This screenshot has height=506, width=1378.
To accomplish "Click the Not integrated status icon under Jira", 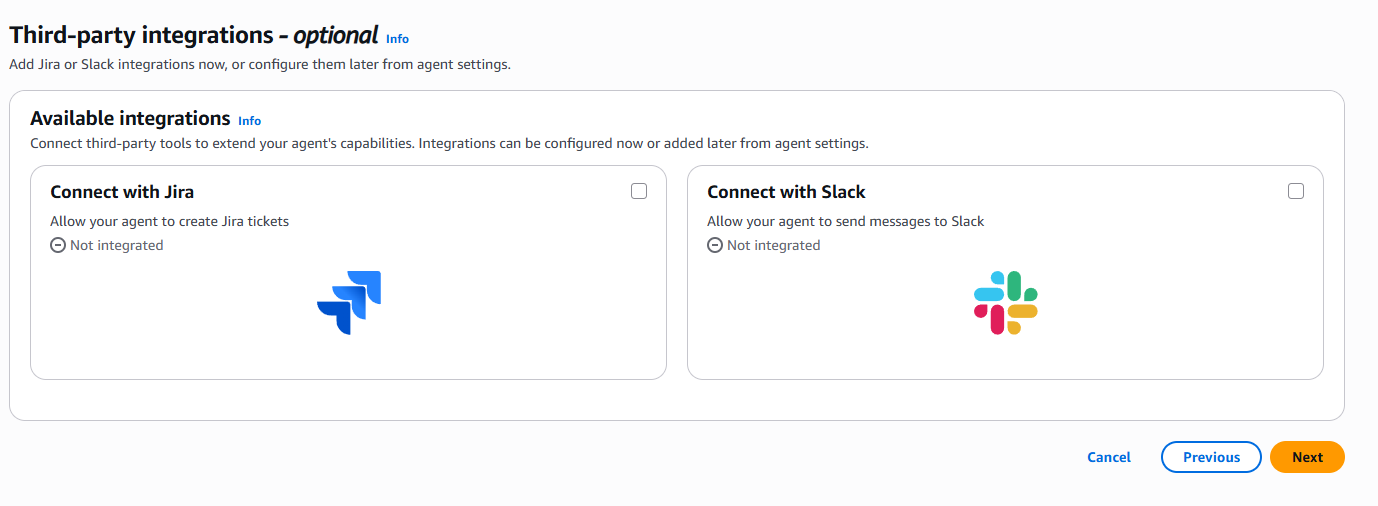I will [58, 245].
